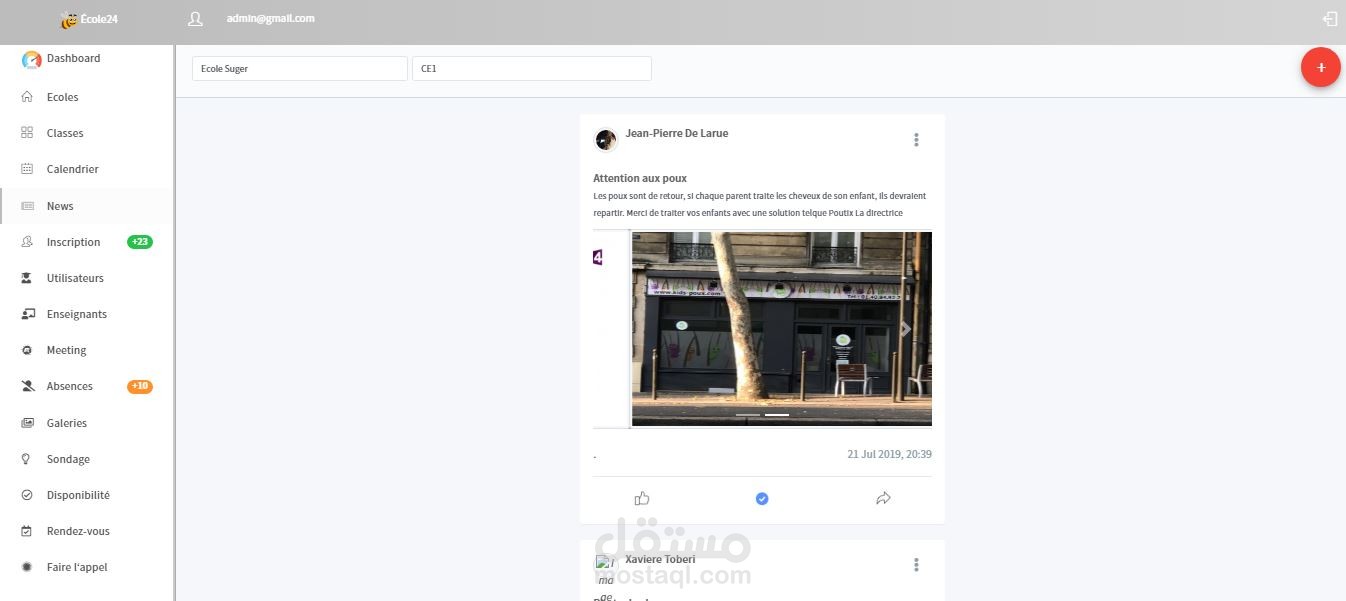Click the user profile icon in header
The height and width of the screenshot is (601, 1346).
click(195, 19)
